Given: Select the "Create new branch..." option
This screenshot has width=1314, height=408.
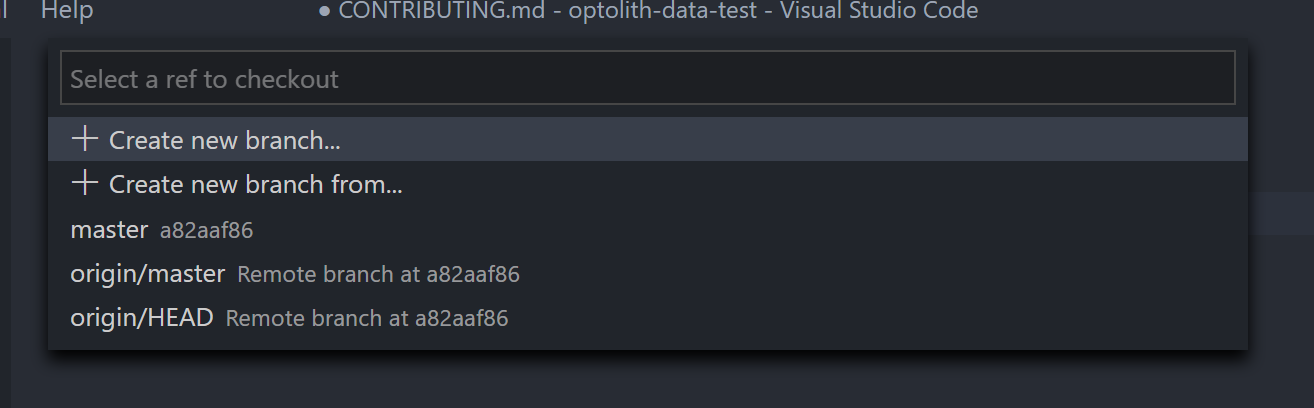Looking at the screenshot, I should point(648,139).
